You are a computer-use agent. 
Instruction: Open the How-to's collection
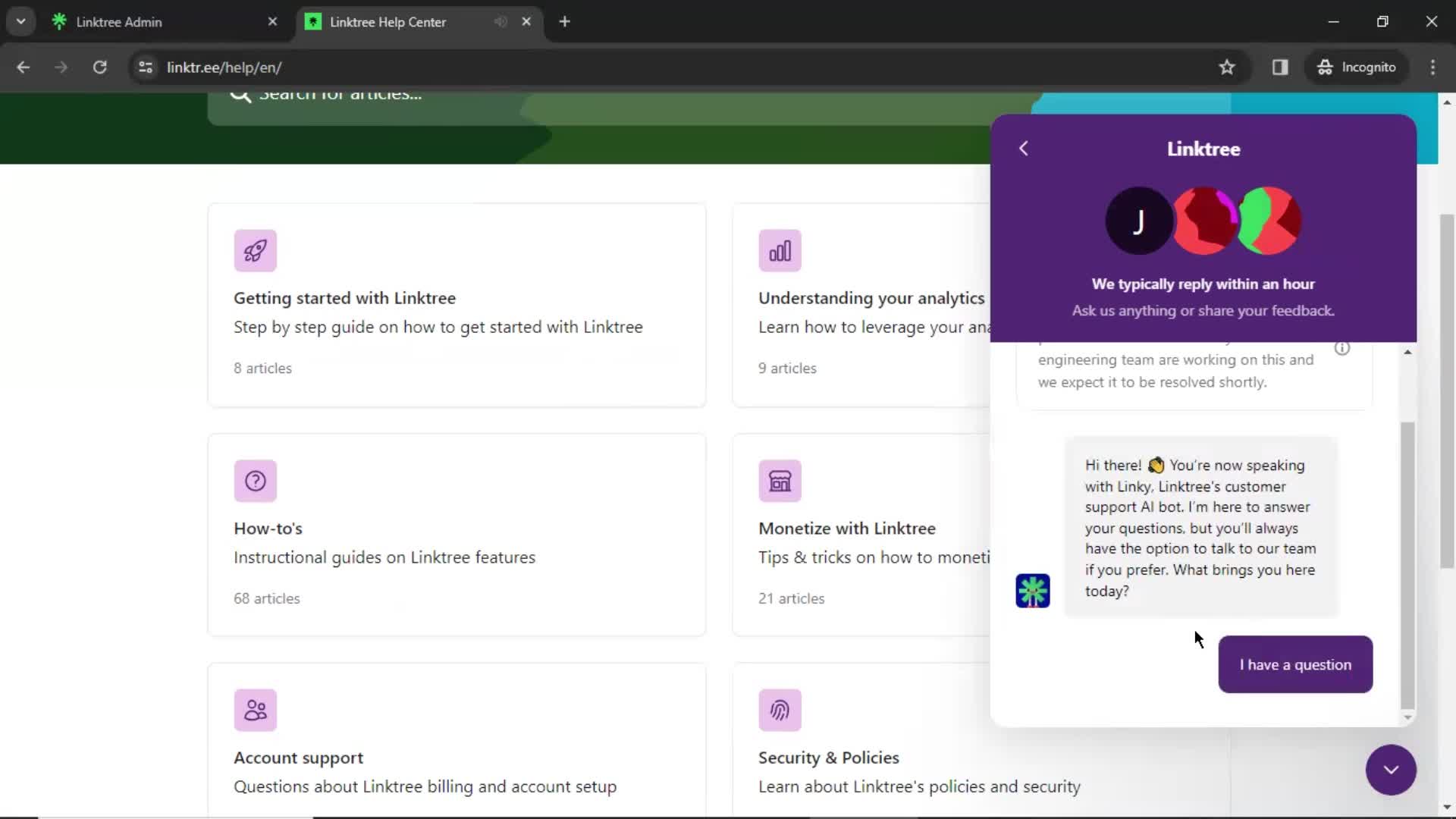pos(457,535)
